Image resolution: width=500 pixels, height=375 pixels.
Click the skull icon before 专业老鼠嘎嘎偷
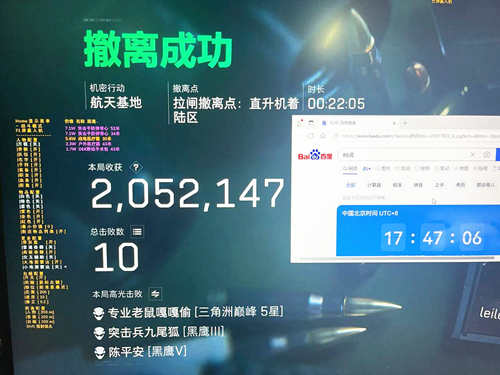tap(99, 313)
